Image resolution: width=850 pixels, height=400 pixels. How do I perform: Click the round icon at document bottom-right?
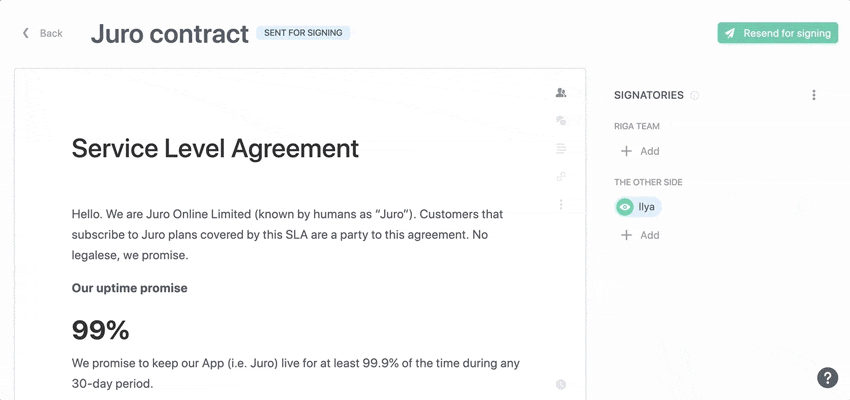561,385
